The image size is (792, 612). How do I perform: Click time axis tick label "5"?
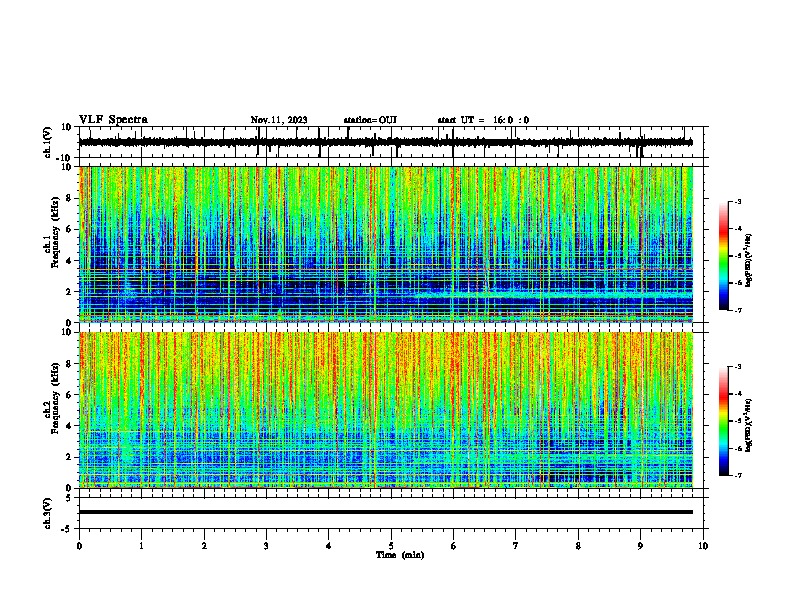(x=391, y=546)
